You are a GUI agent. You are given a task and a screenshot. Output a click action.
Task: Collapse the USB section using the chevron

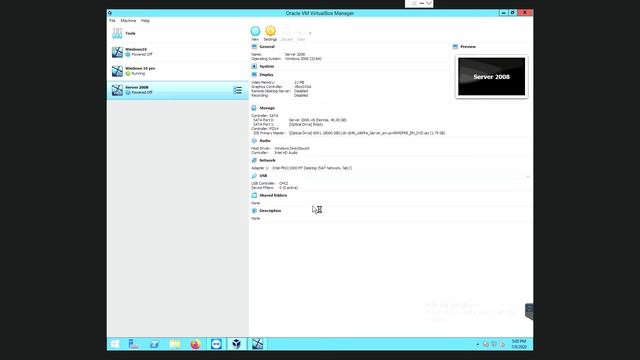pos(527,176)
